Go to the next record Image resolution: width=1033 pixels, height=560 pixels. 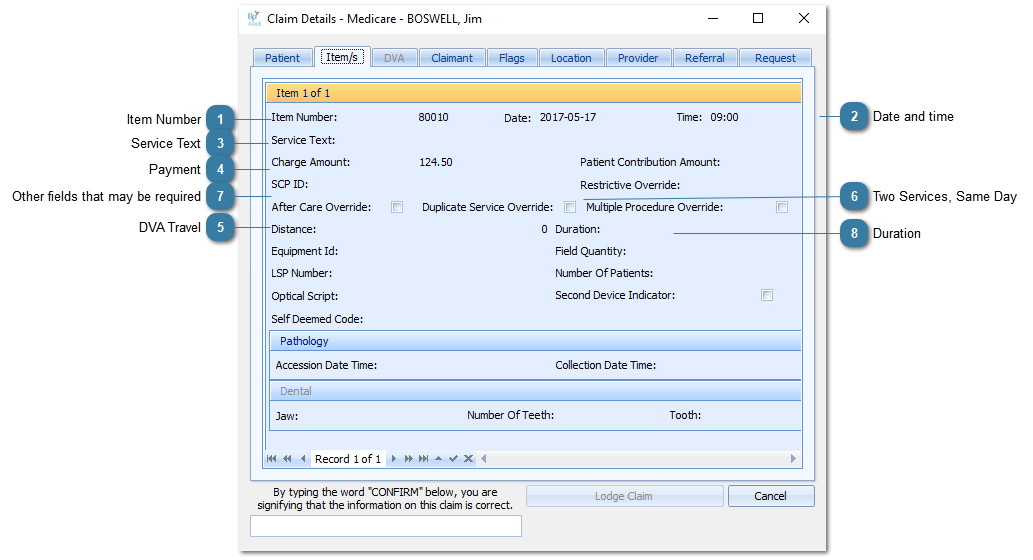(394, 459)
